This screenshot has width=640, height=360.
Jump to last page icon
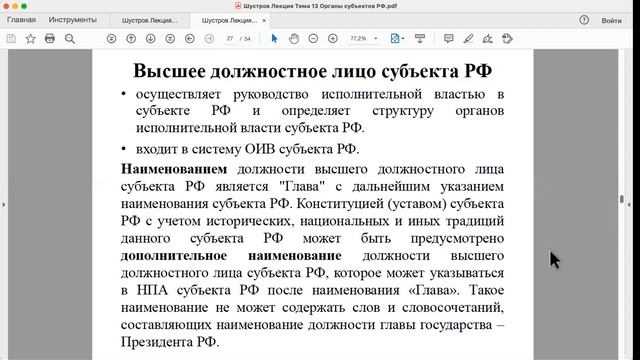click(170, 39)
